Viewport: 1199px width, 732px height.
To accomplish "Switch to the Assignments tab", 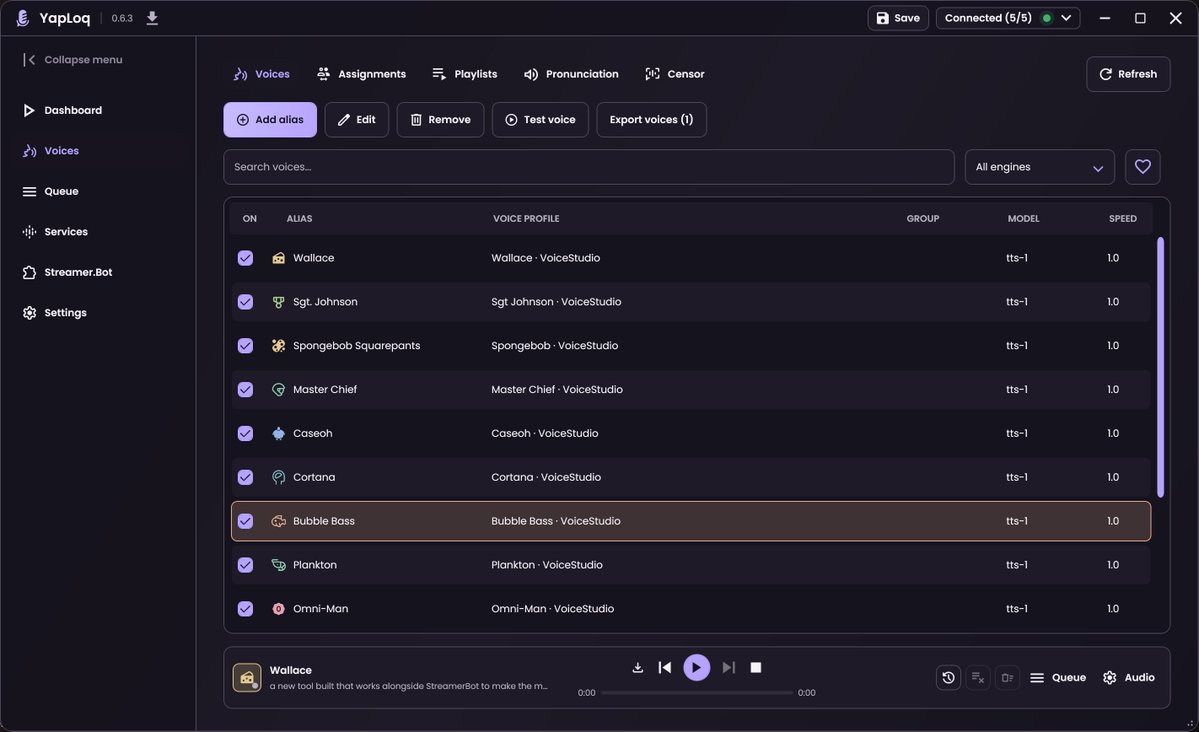I will [x=361, y=74].
